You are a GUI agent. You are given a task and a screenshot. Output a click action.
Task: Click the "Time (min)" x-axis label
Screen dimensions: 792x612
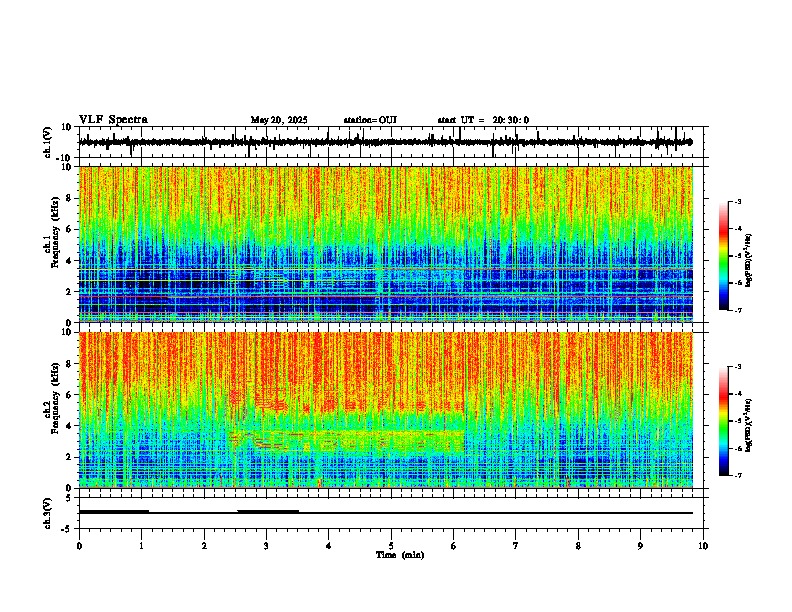(x=400, y=555)
